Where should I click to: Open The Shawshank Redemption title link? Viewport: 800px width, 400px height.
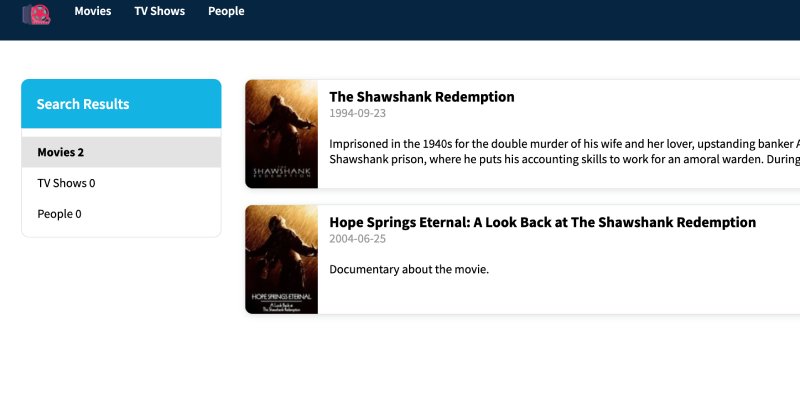422,96
